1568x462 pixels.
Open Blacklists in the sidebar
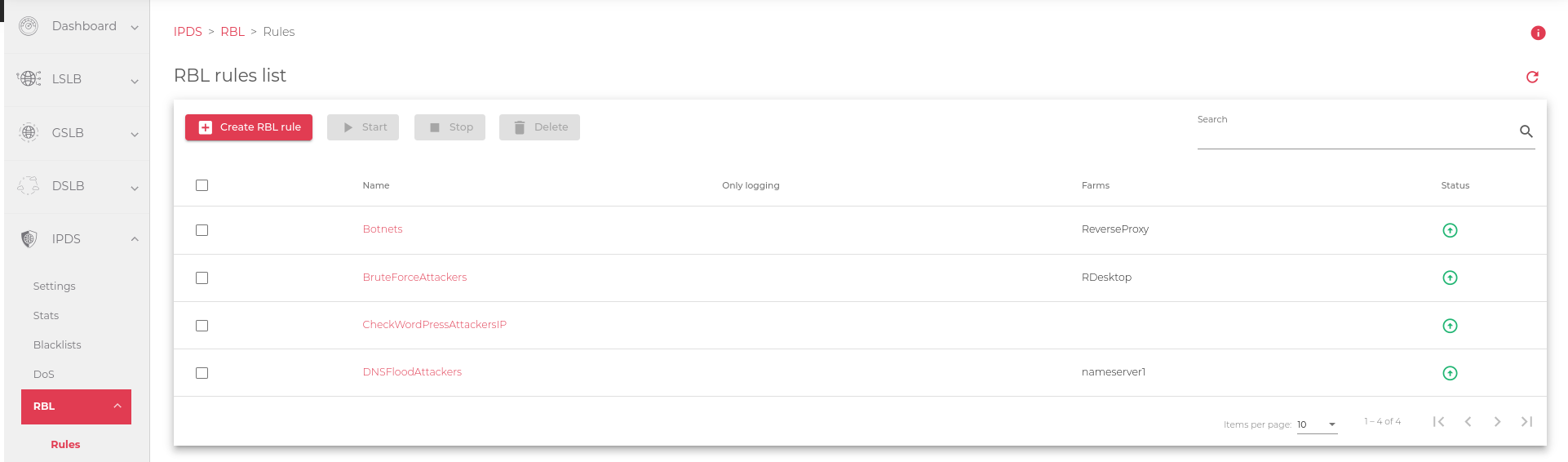[57, 344]
